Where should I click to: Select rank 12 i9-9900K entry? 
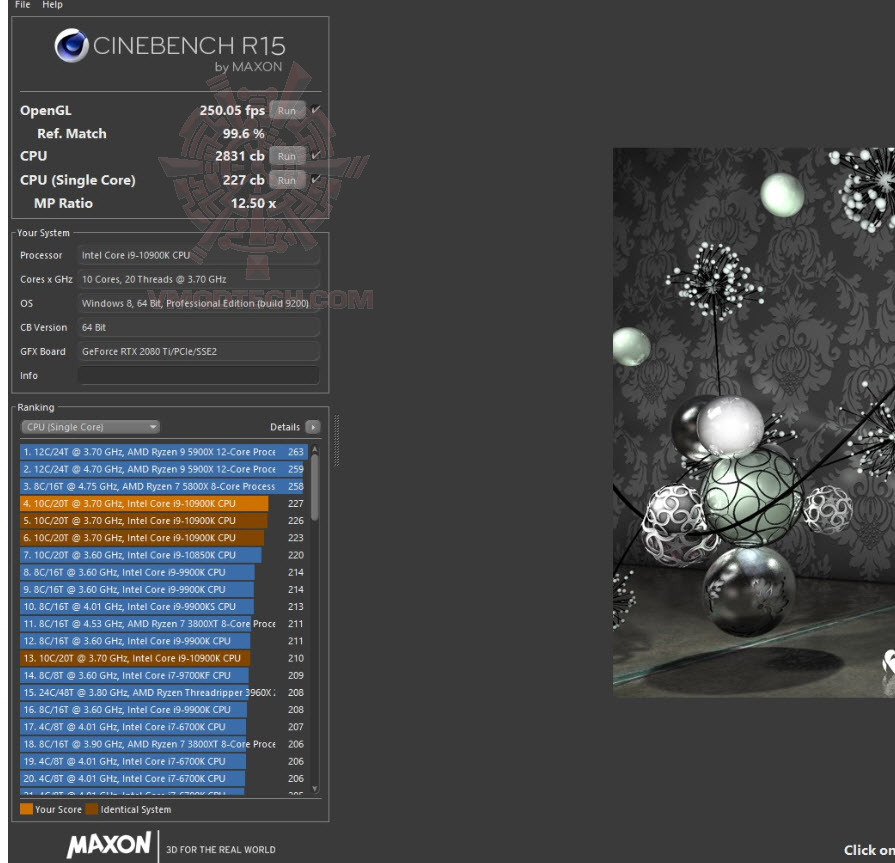(x=164, y=640)
